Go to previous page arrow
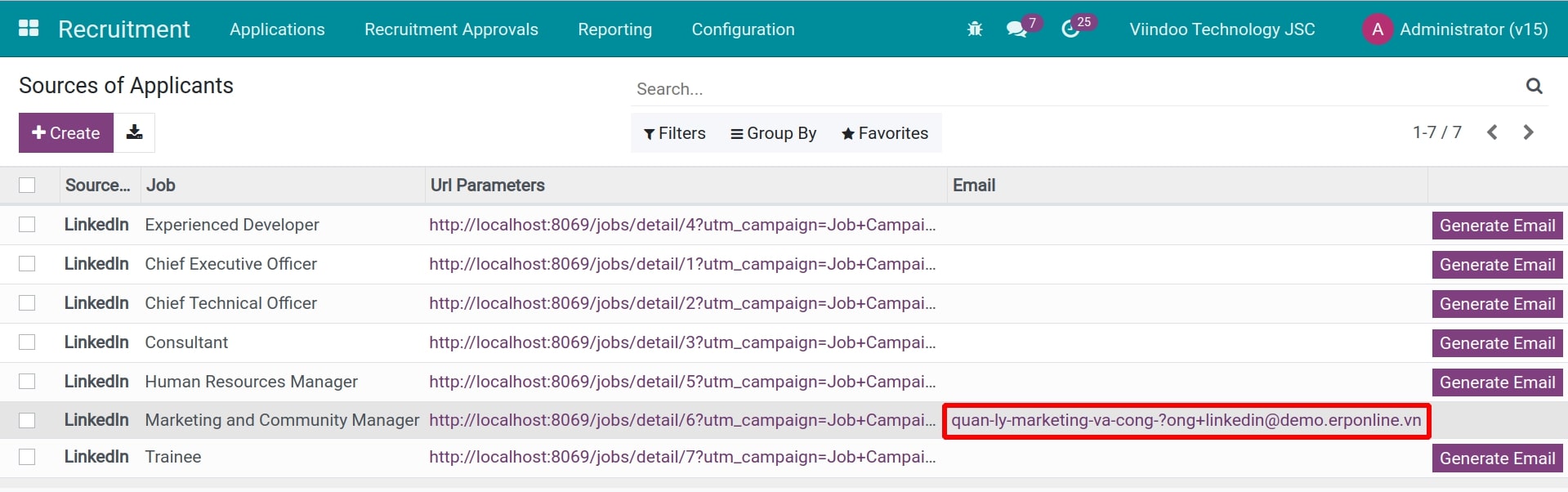This screenshot has height=492, width=1568. (x=1492, y=132)
